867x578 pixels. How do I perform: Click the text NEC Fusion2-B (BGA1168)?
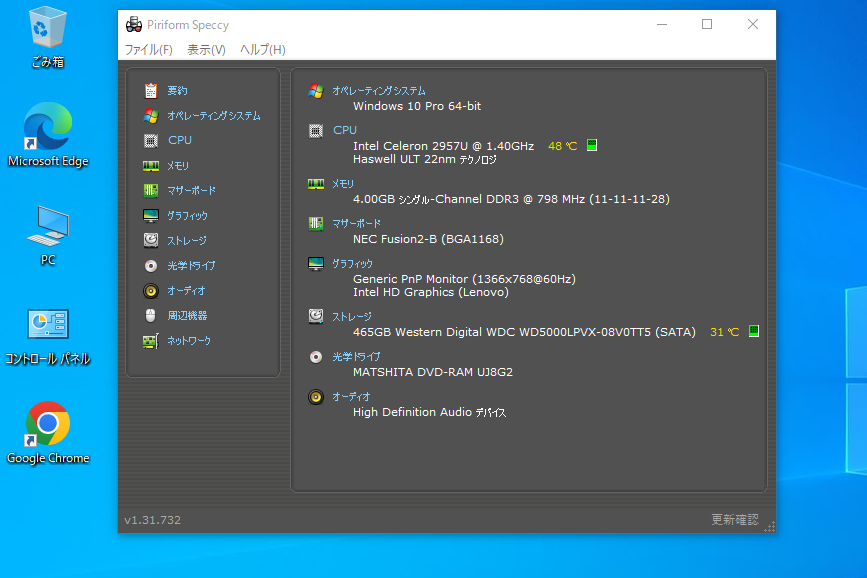pos(429,239)
